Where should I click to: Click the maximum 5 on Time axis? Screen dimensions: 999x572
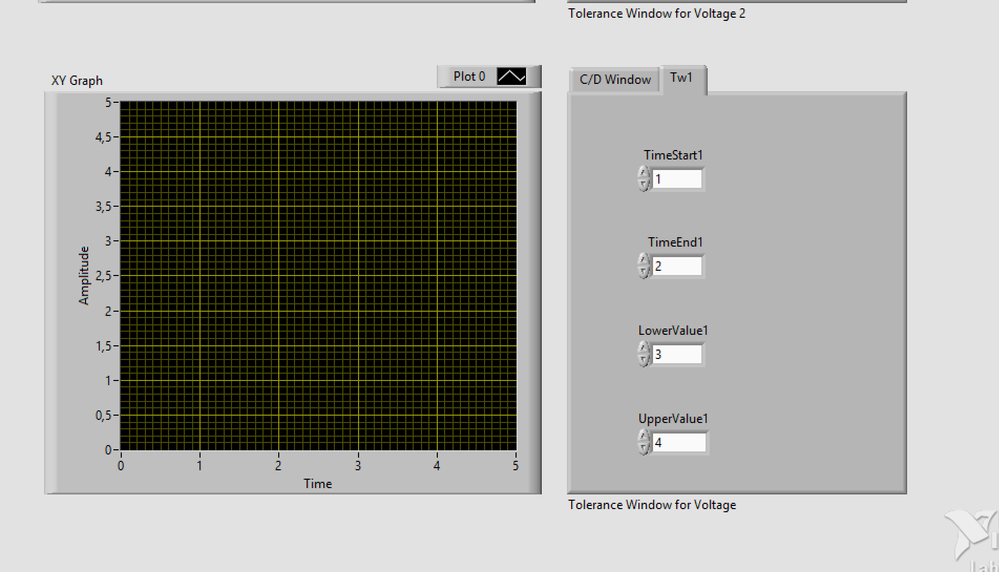(x=515, y=466)
